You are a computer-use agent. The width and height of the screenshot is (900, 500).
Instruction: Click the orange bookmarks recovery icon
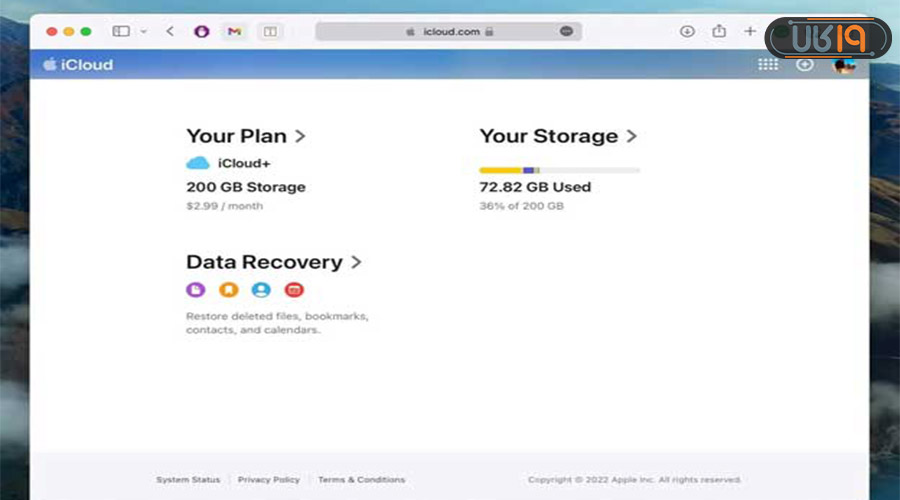(x=228, y=290)
